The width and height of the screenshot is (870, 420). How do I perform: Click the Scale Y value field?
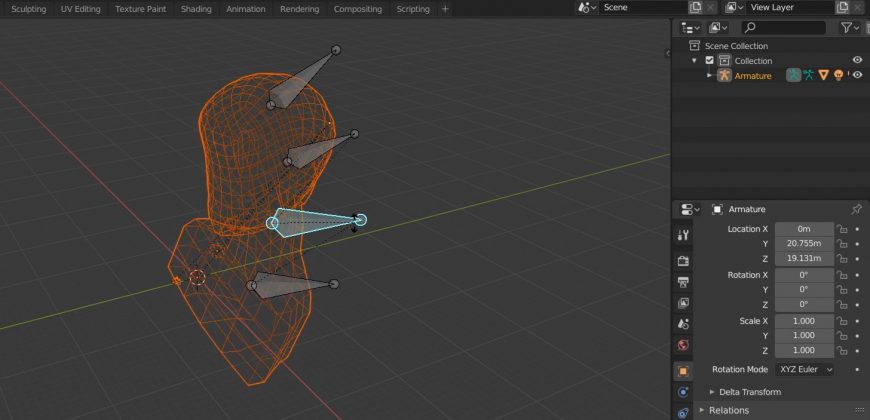[804, 336]
